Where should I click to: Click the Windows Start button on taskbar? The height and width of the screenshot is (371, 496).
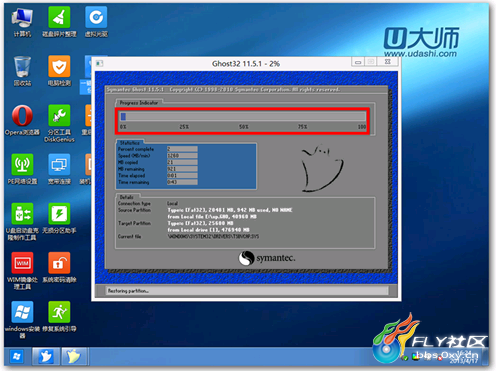(16, 356)
